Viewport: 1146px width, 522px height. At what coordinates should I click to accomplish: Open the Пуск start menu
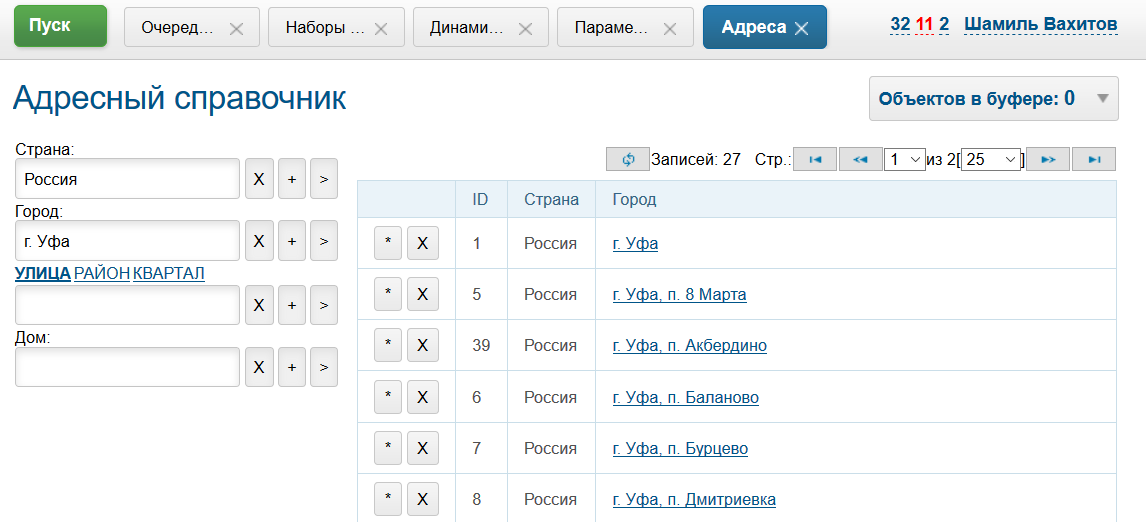[x=60, y=26]
